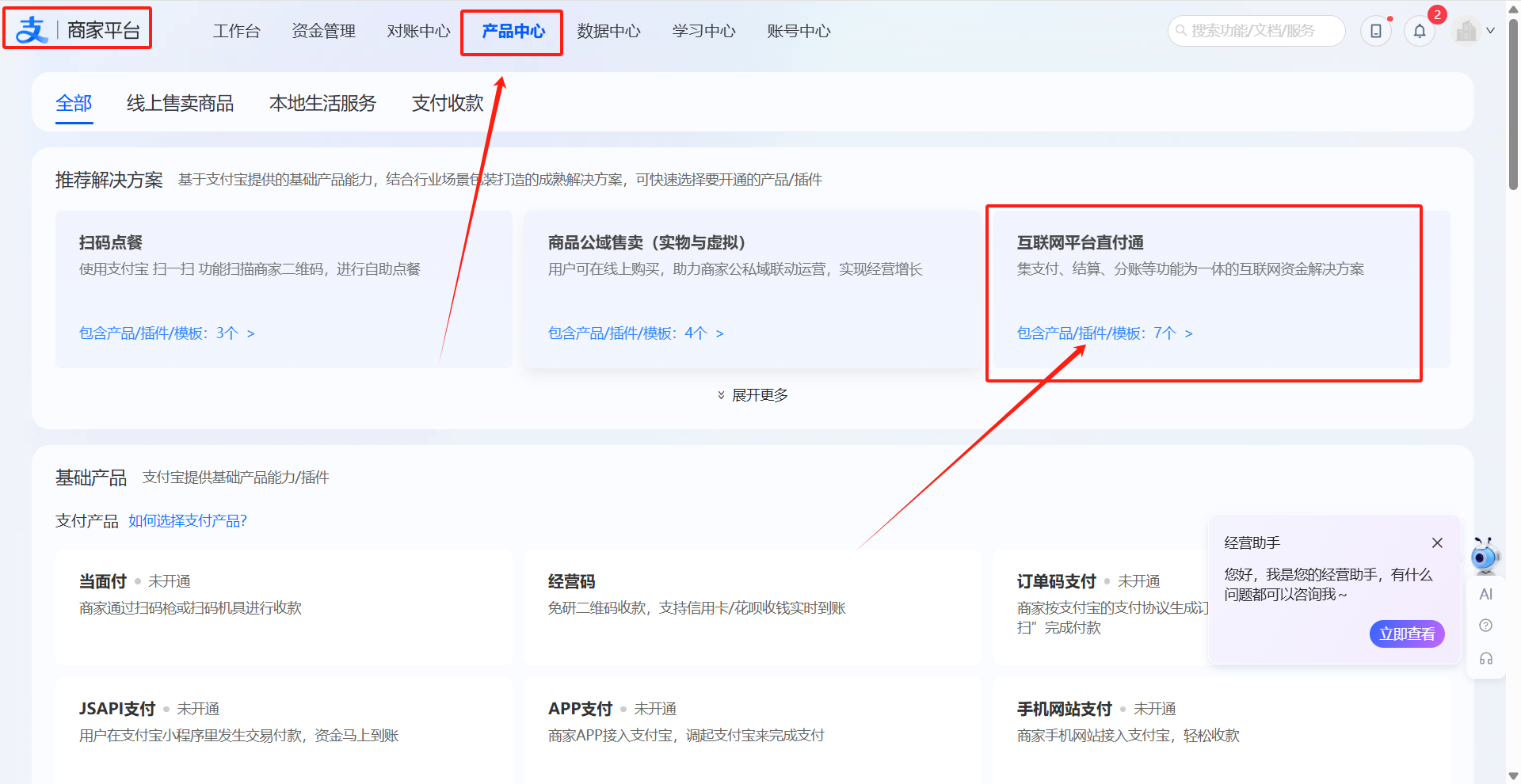This screenshot has width=1521, height=784.
Task: Open the 手机网站支付 product card
Action: pyautogui.click(x=1222, y=730)
